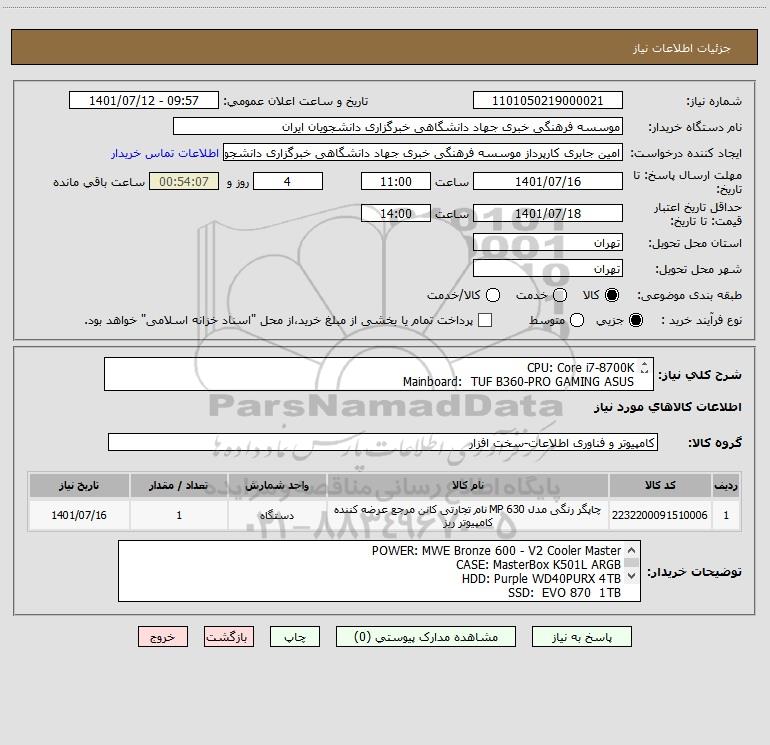The image size is (770, 745).
Task: Click the اطلاعات کالاهای مورد نیاز heading
Action: 667,407
